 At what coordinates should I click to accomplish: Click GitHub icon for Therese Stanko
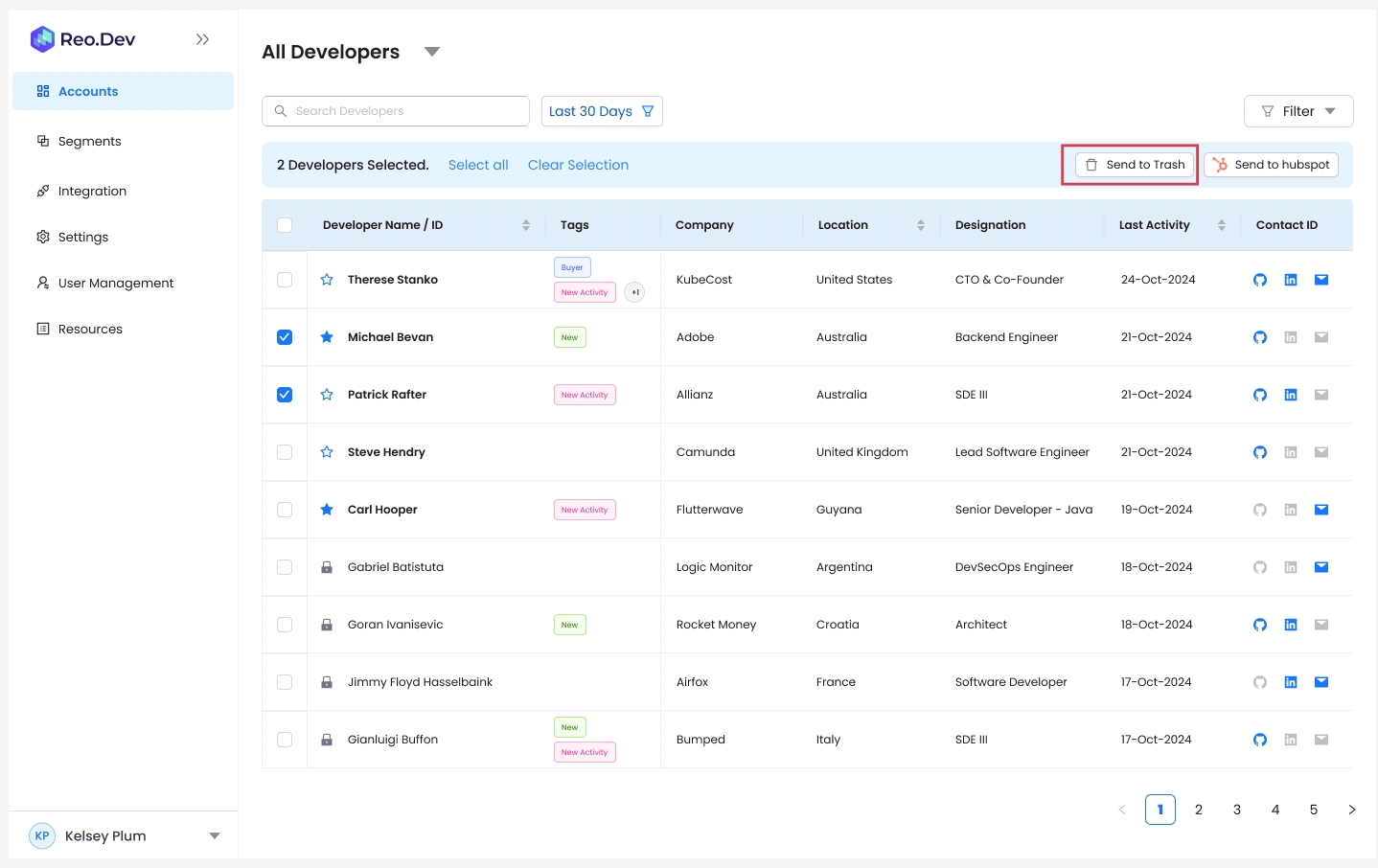[1260, 280]
